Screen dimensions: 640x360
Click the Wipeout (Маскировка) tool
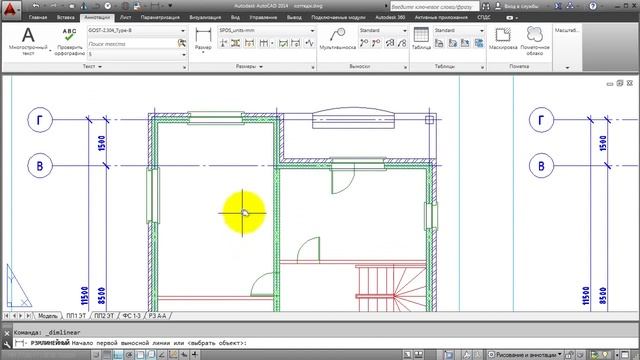(503, 39)
